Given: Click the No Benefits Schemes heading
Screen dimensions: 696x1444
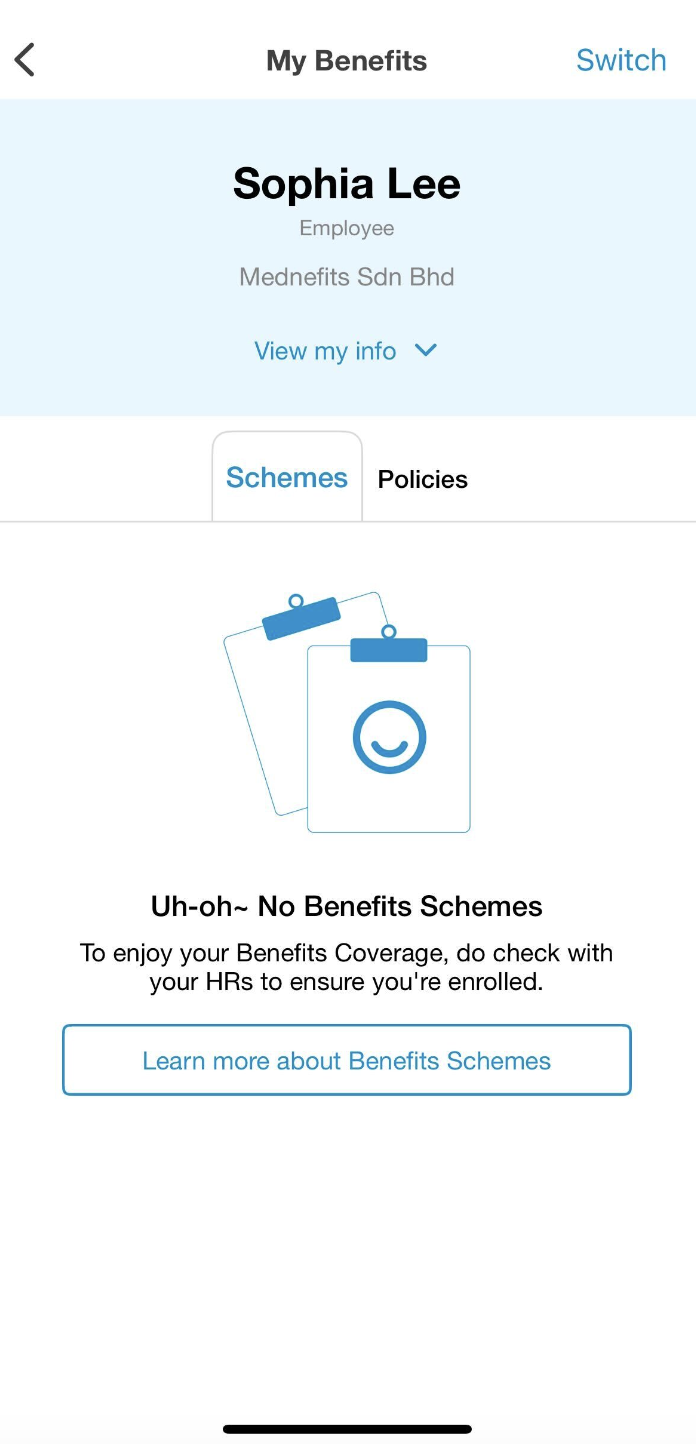Looking at the screenshot, I should point(347,906).
